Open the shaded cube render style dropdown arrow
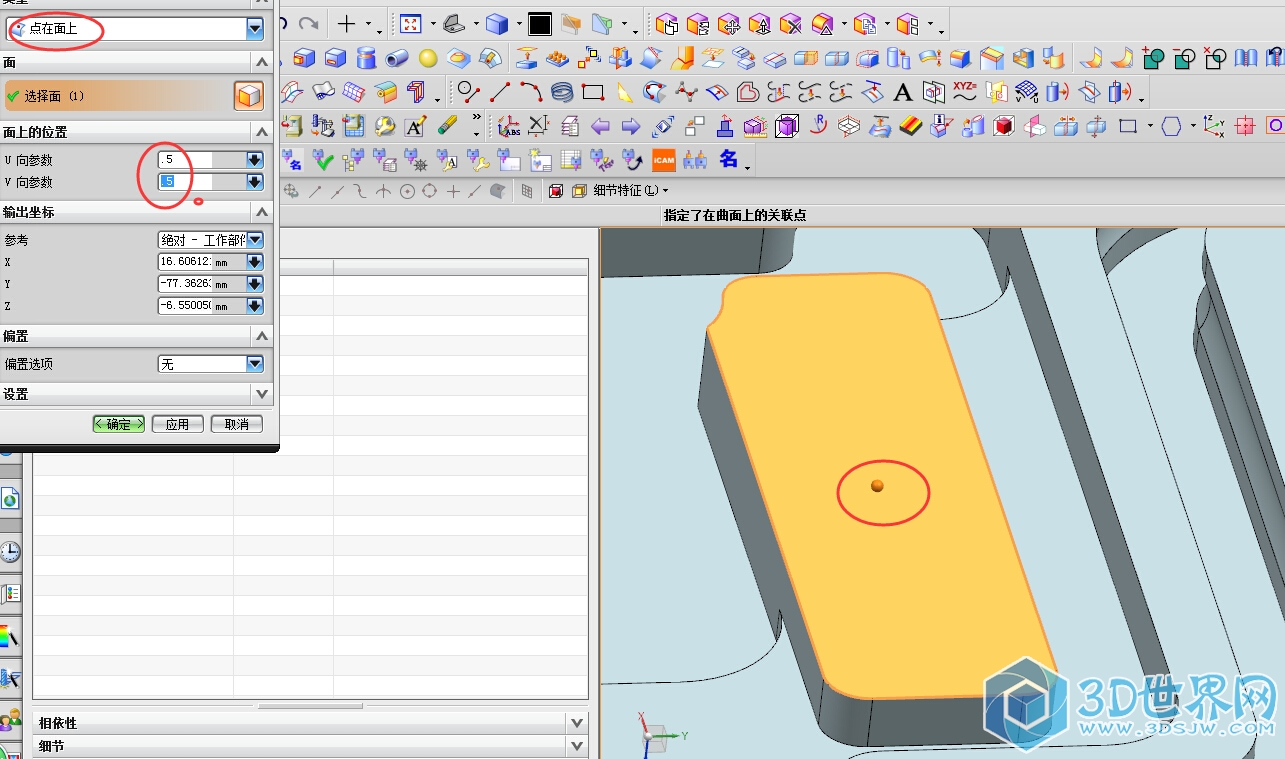The width and height of the screenshot is (1285, 759). click(519, 24)
